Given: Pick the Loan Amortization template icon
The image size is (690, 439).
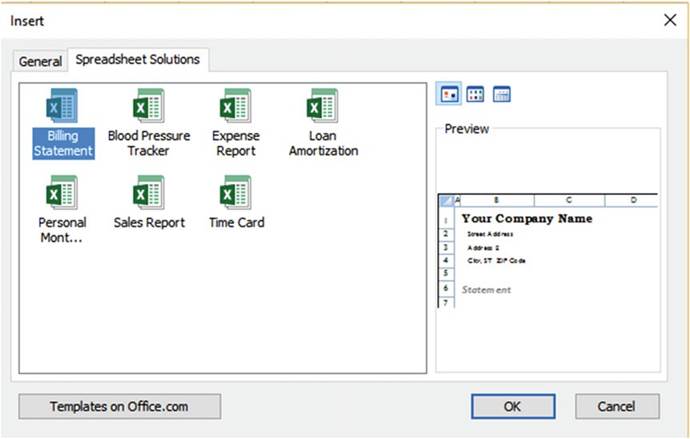Looking at the screenshot, I should [x=323, y=106].
